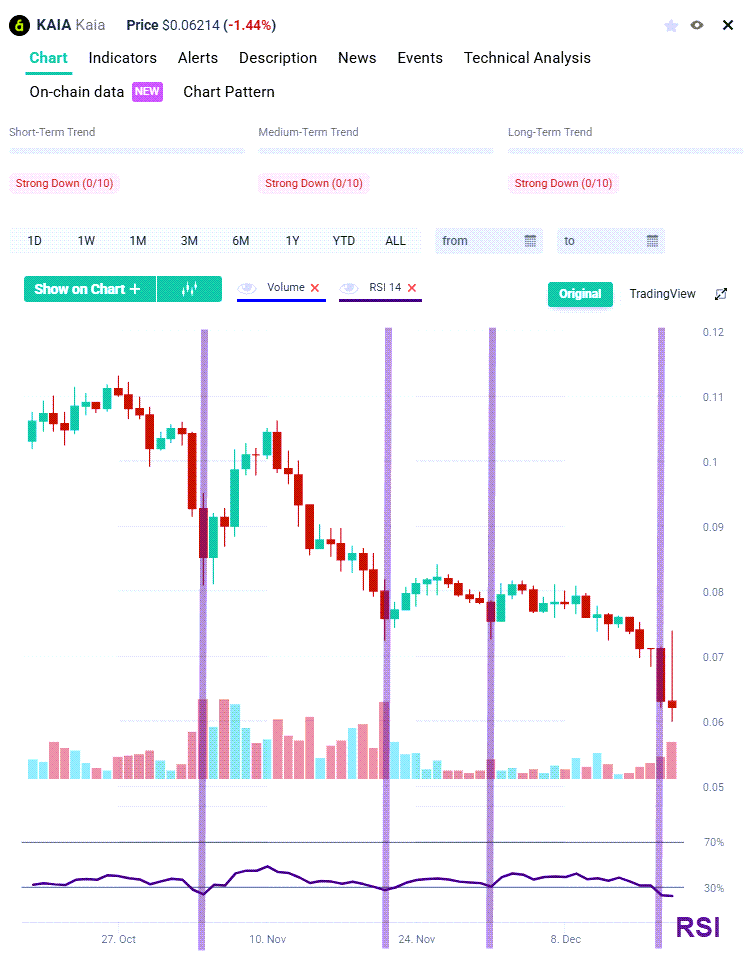Open the calendar icon in the from field
The image size is (746, 957).
click(x=530, y=240)
